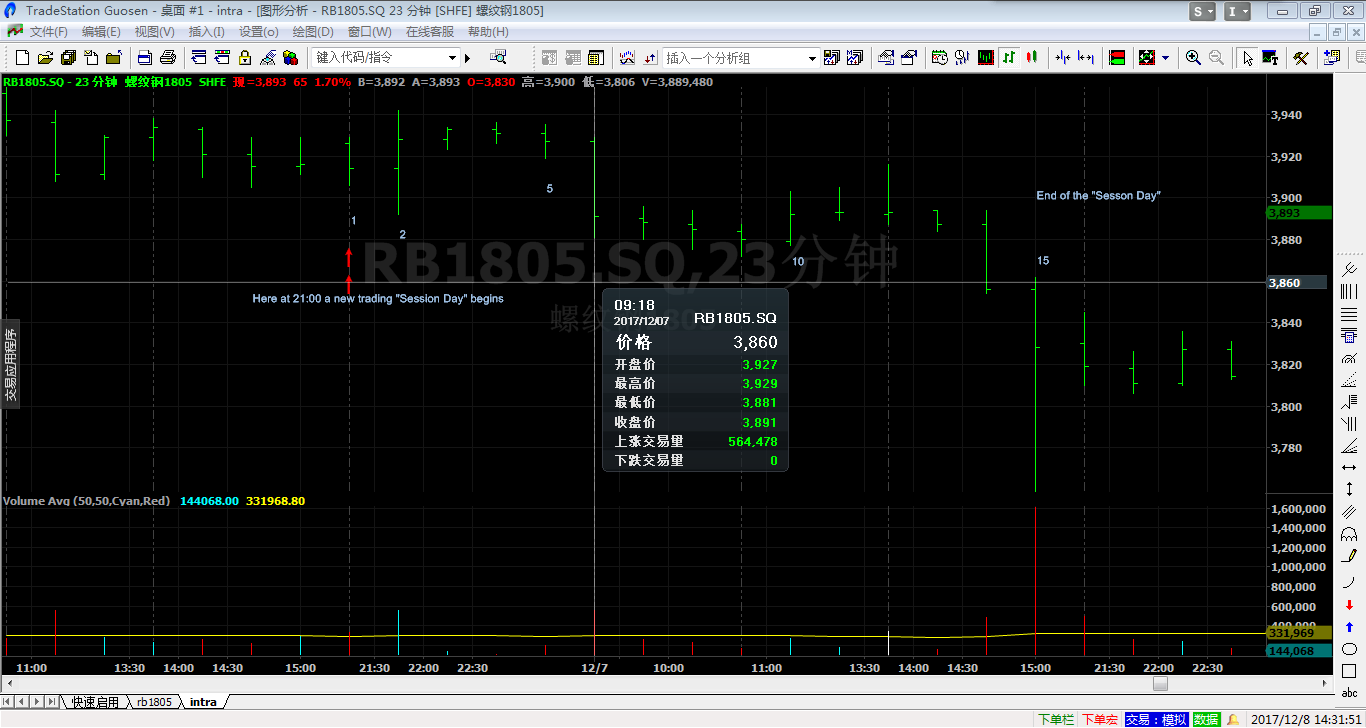Click the Print preview icon
The width and height of the screenshot is (1366, 728).
[144, 58]
